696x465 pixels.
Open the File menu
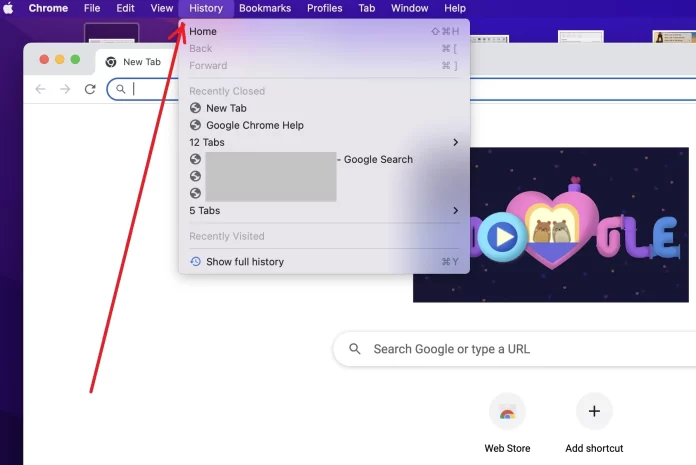(x=92, y=8)
